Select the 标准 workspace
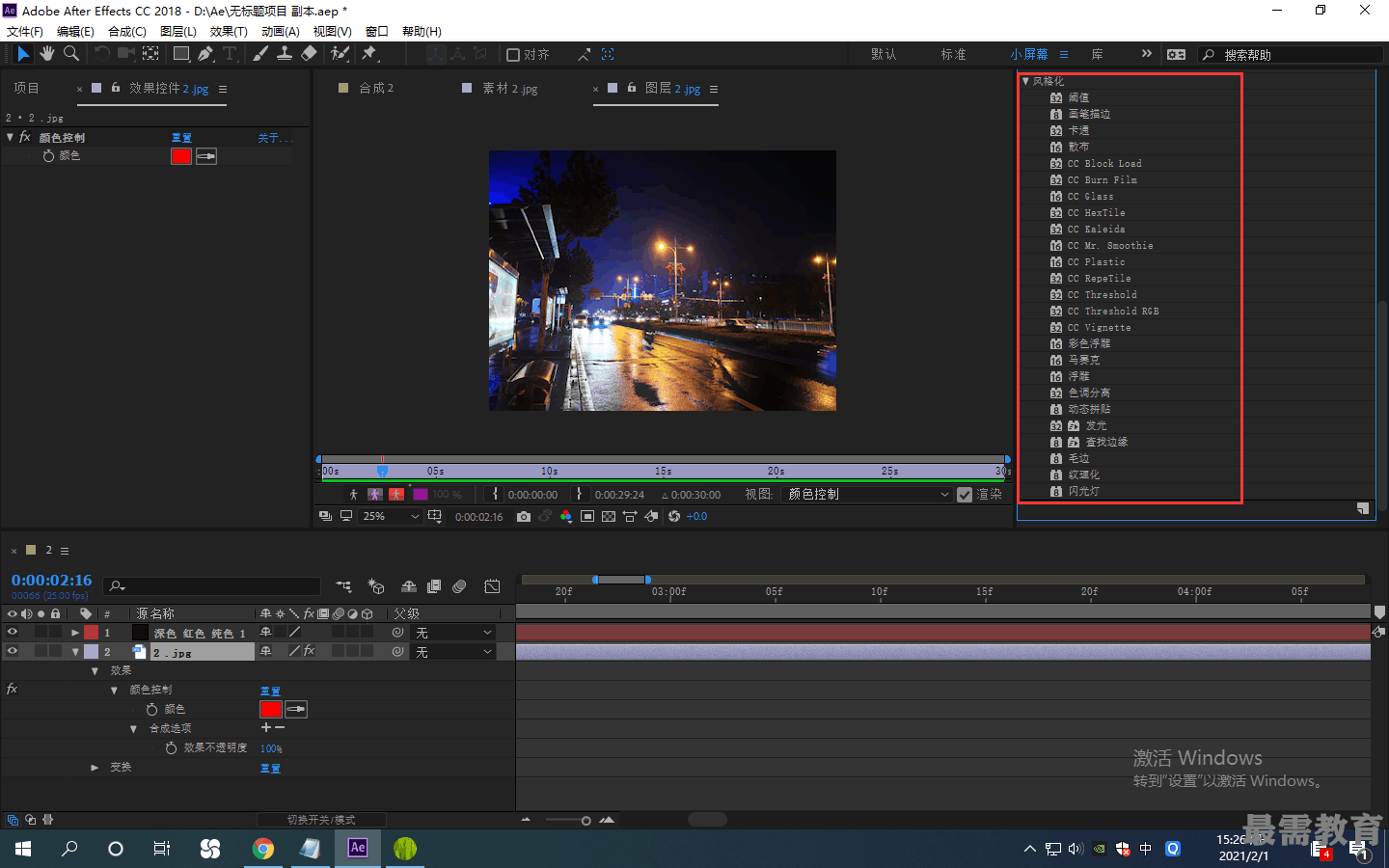 point(953,55)
